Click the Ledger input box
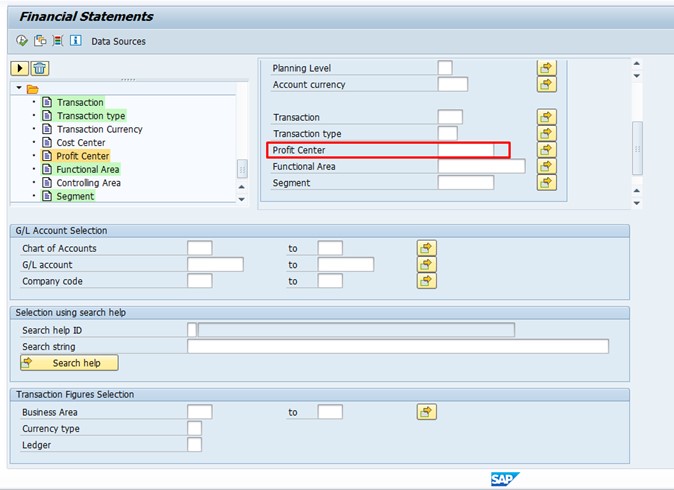Image resolution: width=674 pixels, height=490 pixels. [x=194, y=445]
